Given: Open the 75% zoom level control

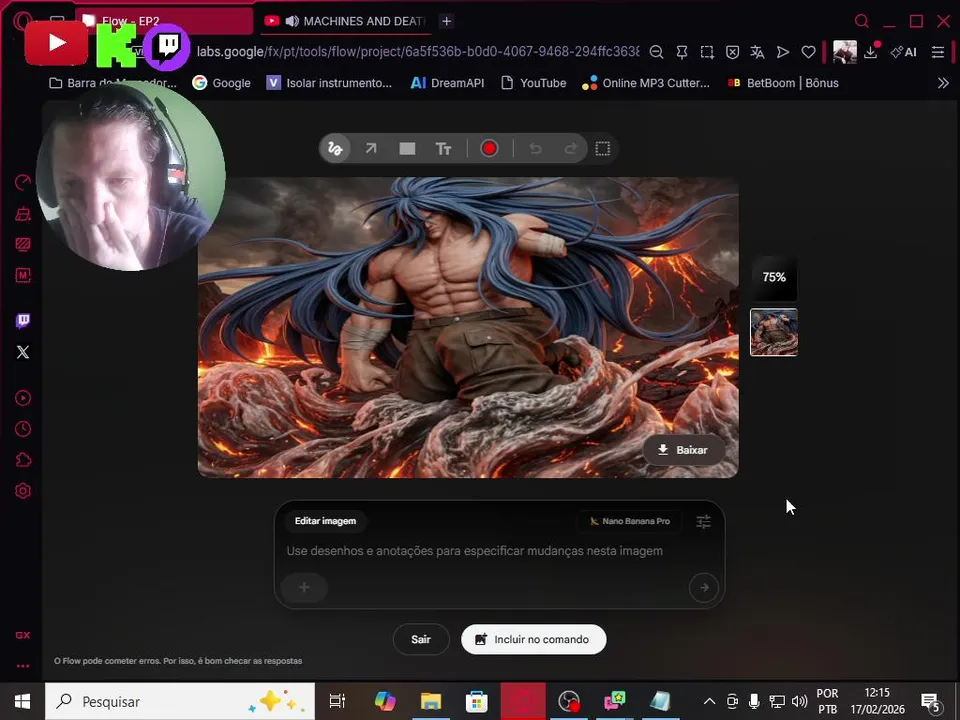Looking at the screenshot, I should pos(774,277).
